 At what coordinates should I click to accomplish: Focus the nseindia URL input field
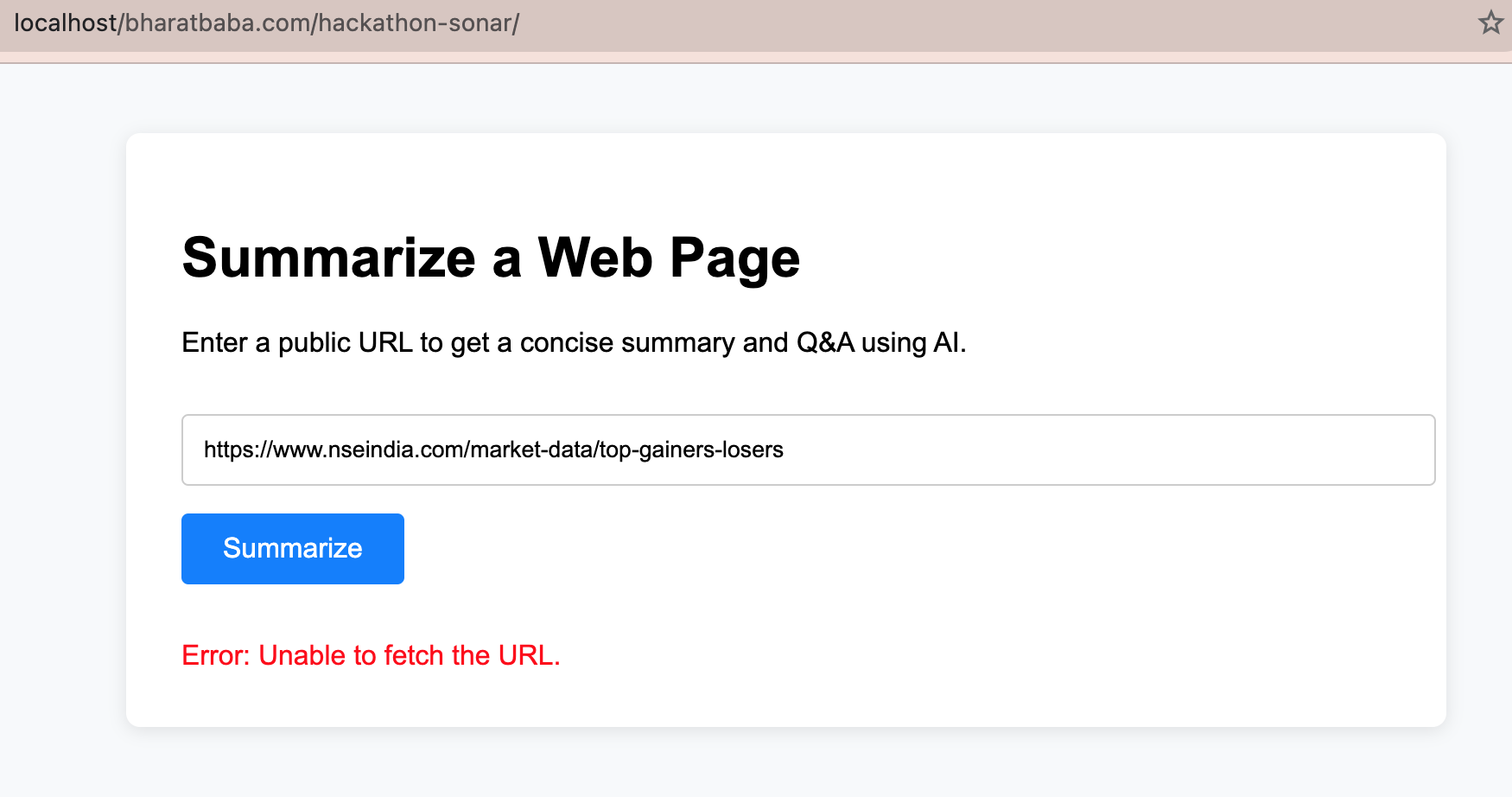pyautogui.click(x=808, y=450)
